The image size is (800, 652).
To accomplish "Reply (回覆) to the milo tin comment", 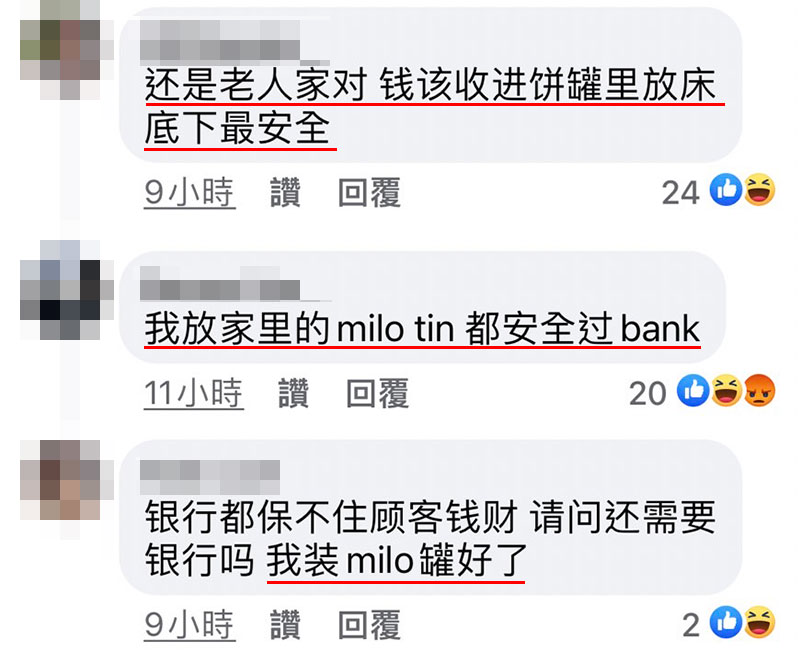I will pyautogui.click(x=378, y=393).
